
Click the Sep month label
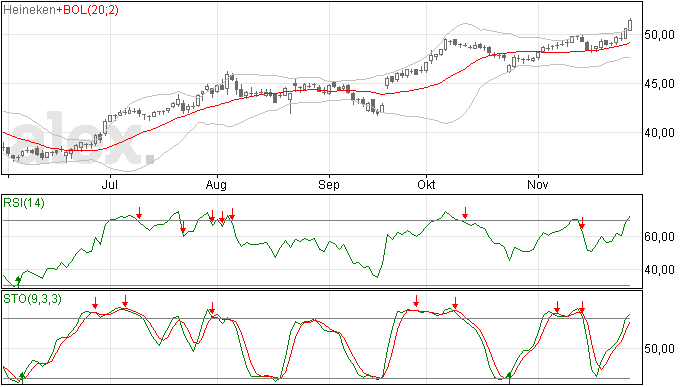[329, 184]
